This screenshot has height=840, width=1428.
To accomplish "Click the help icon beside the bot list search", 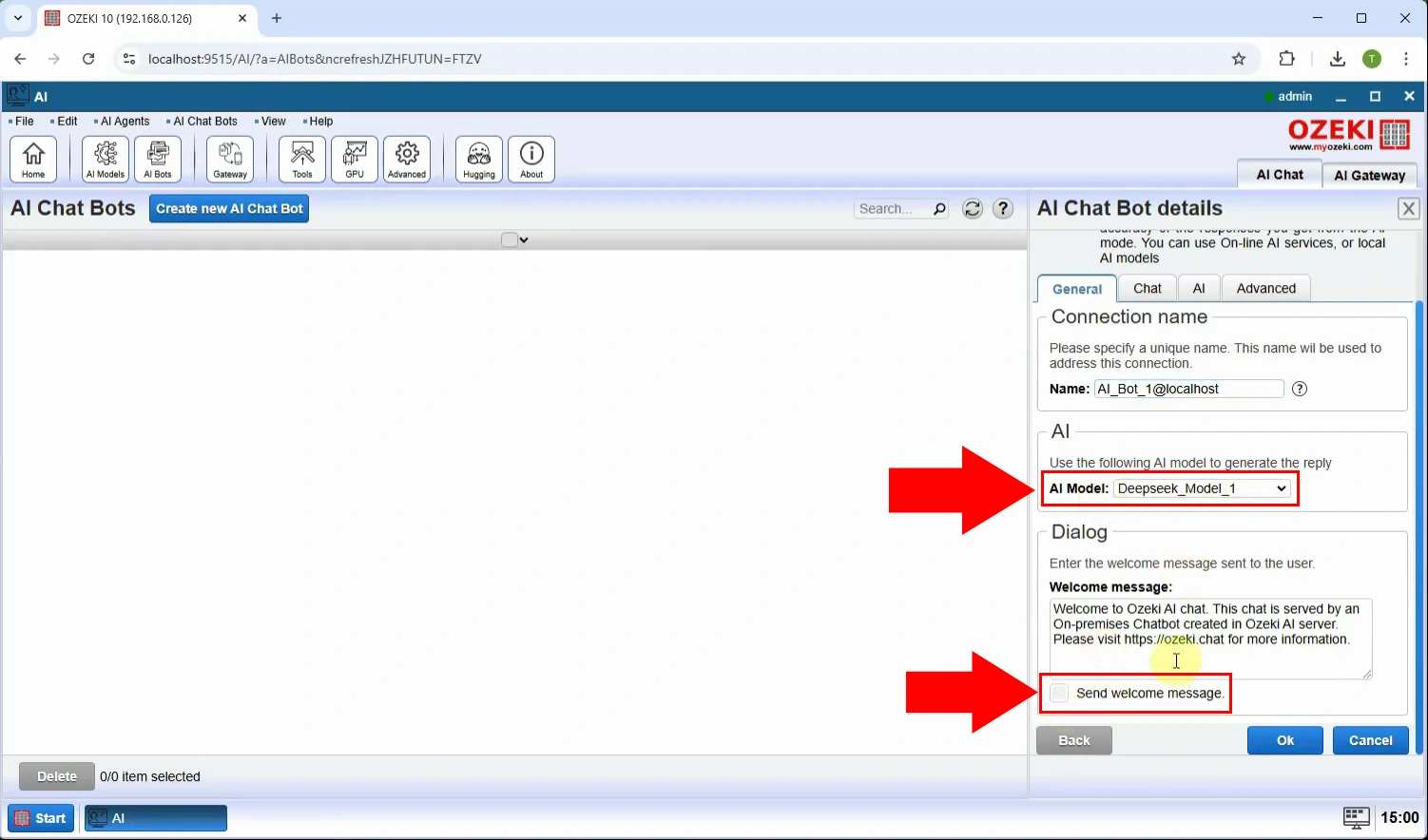I will point(1003,209).
